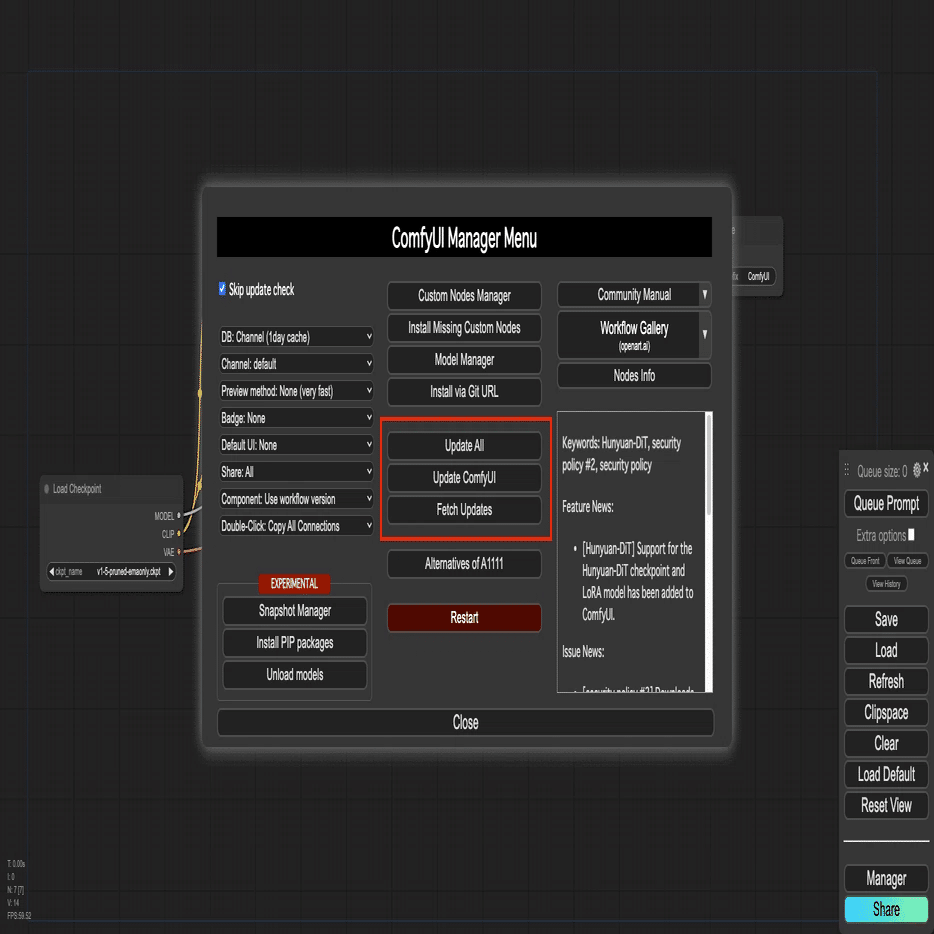Open the Snapshot Manager
This screenshot has height=934, width=934.
click(x=295, y=611)
